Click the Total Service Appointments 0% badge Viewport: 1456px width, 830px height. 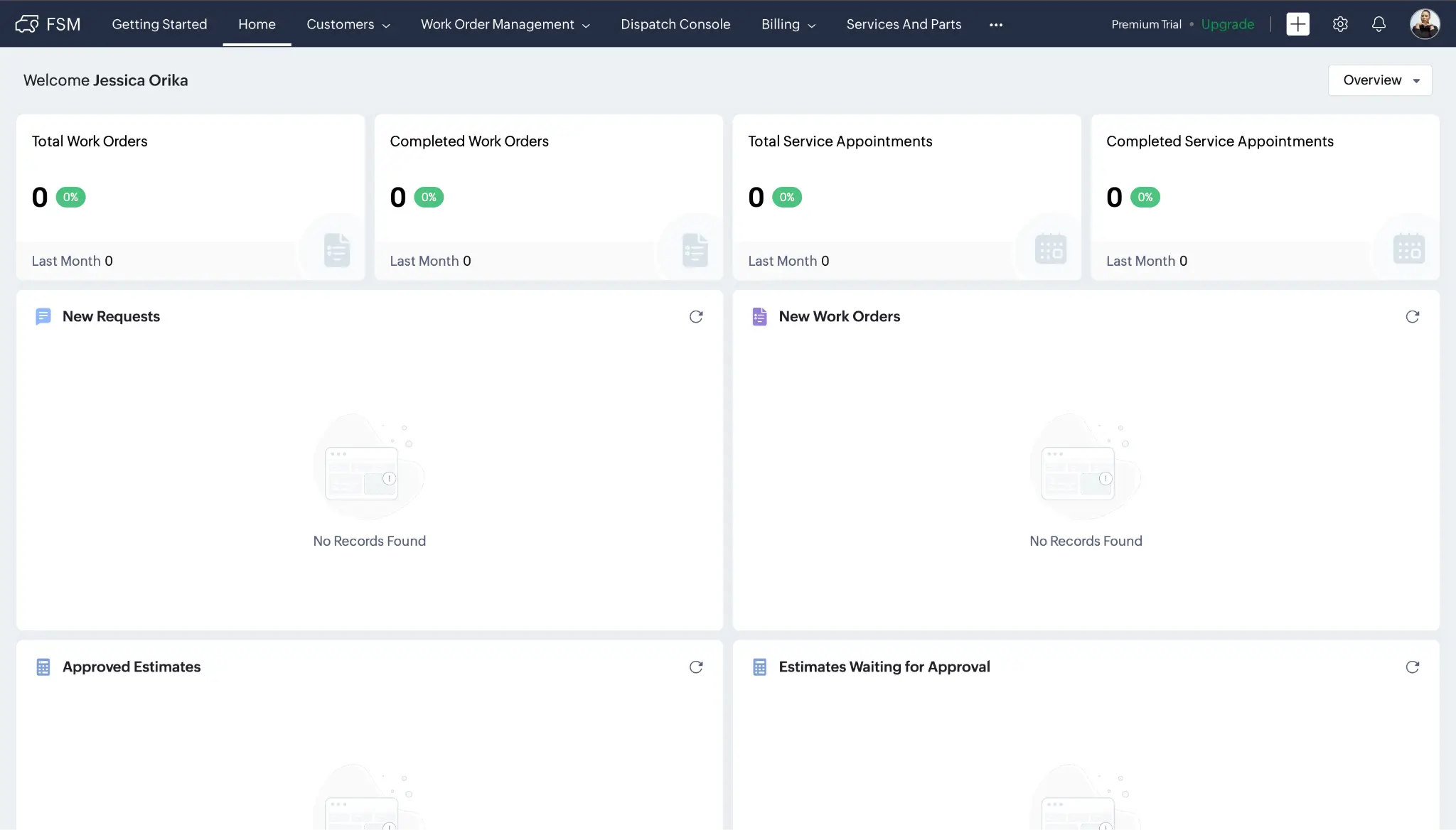pyautogui.click(x=787, y=198)
